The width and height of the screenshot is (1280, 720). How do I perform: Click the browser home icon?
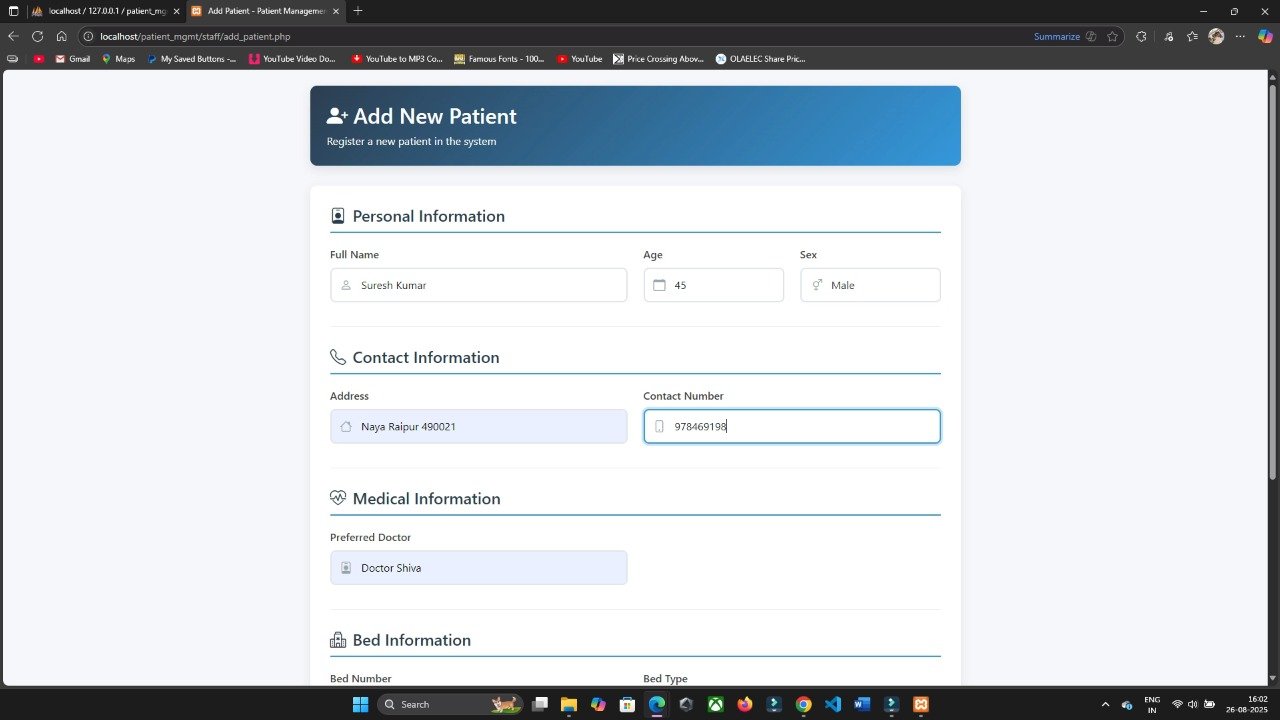tap(61, 36)
